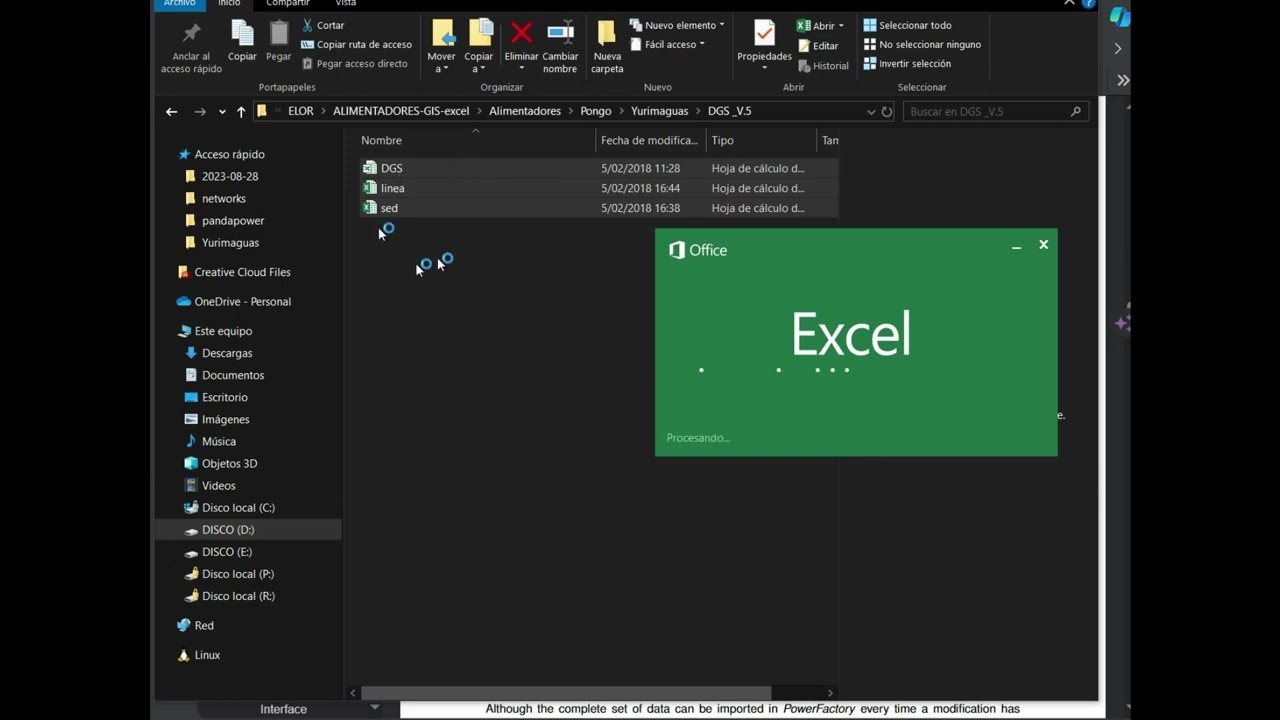
Task: Refresh the DGS_V.5 folder
Action: [x=887, y=112]
